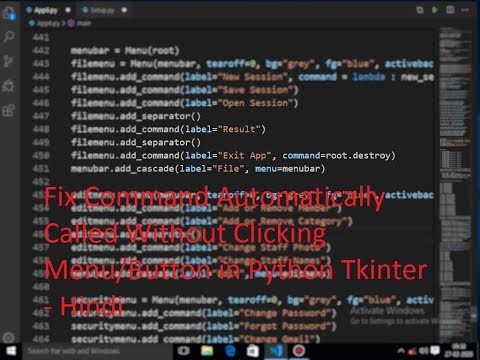Click "menu=menubar" on line 451

point(287,169)
